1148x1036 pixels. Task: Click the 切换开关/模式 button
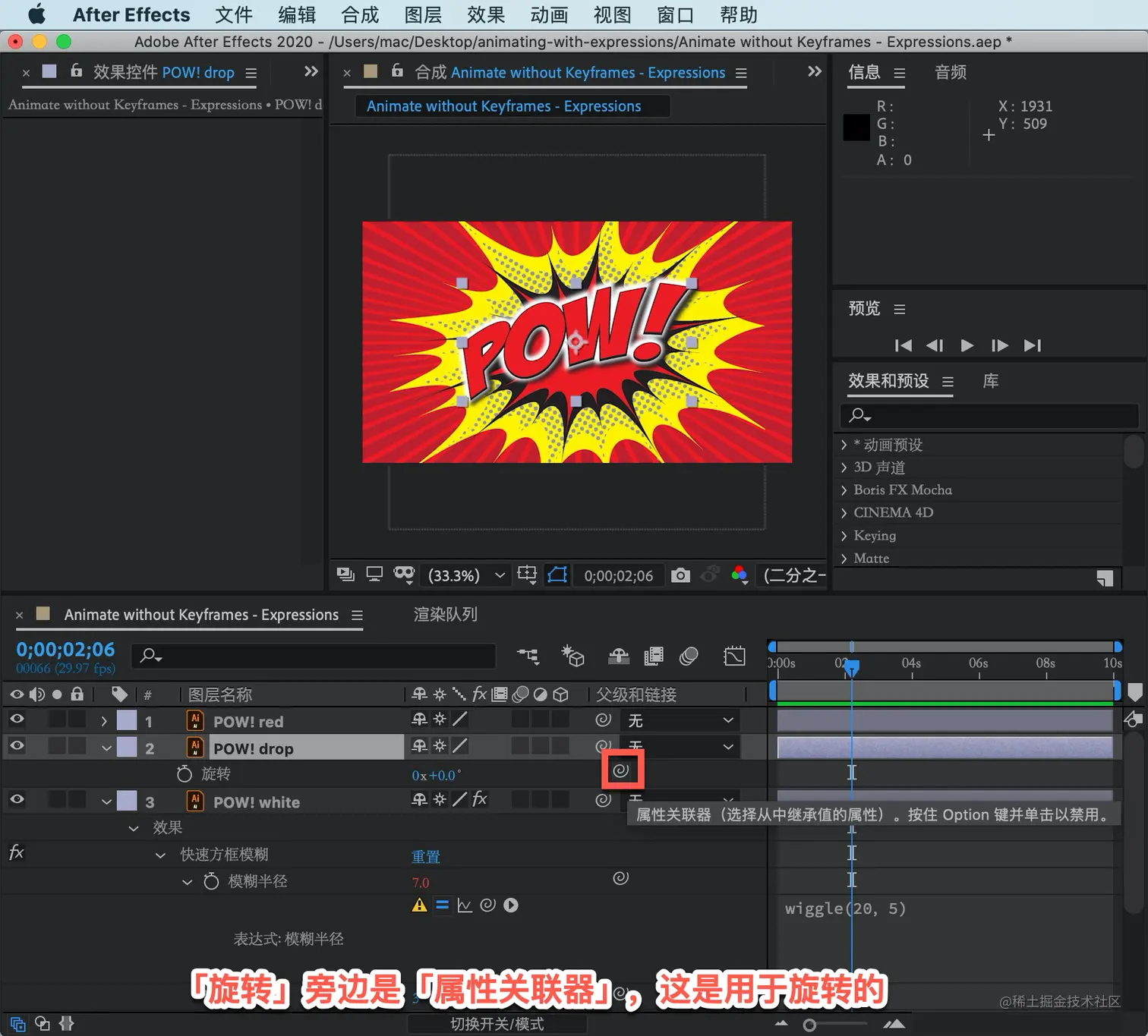pos(497,1025)
